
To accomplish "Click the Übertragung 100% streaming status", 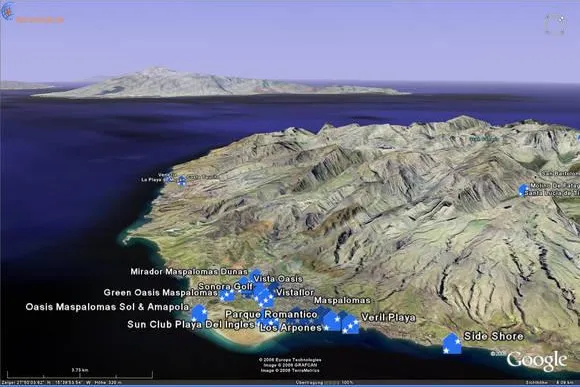I will pyautogui.click(x=324, y=383).
